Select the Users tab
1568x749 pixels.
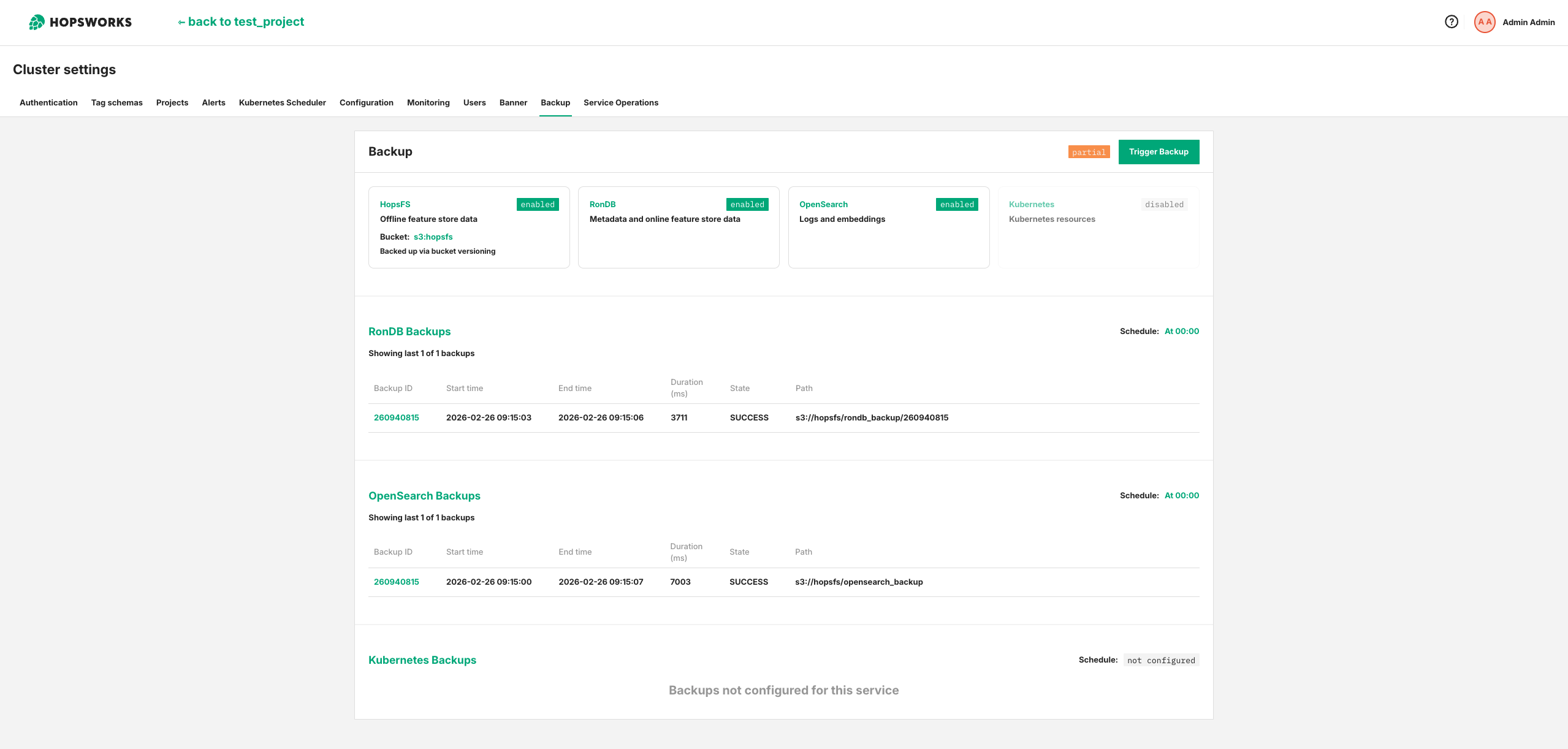point(474,102)
